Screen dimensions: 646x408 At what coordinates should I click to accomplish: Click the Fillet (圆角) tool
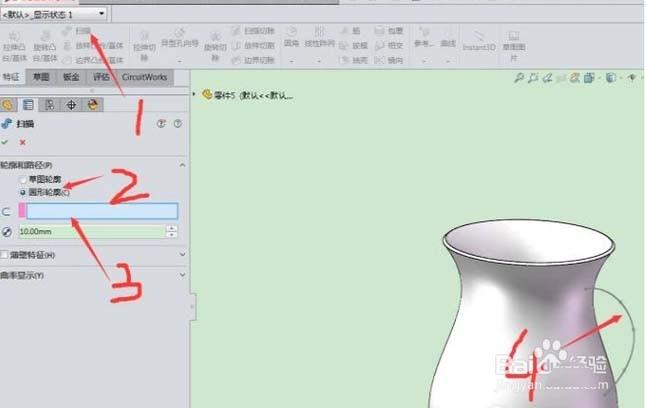point(291,37)
